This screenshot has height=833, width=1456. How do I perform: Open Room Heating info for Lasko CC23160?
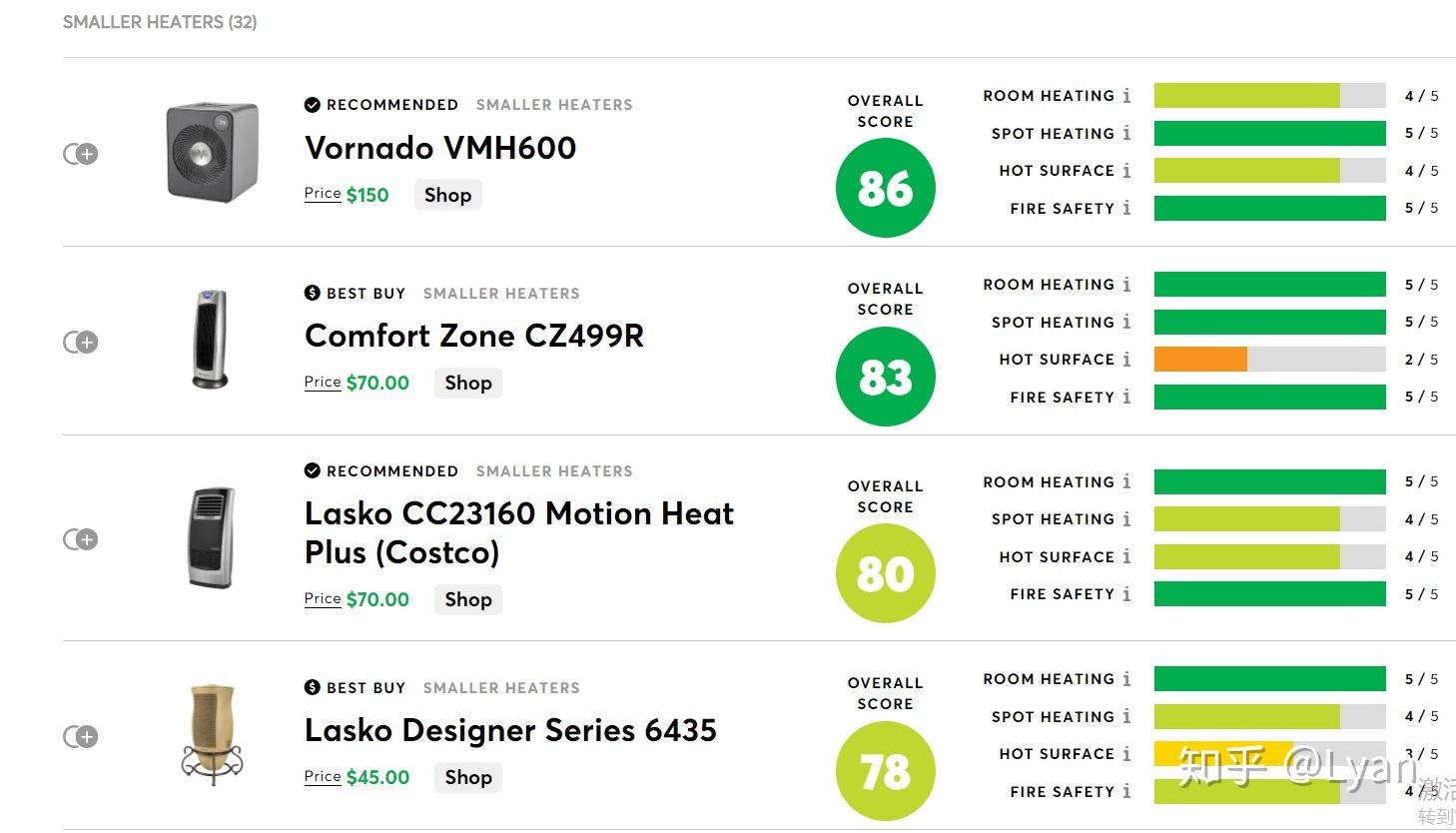pyautogui.click(x=1126, y=481)
